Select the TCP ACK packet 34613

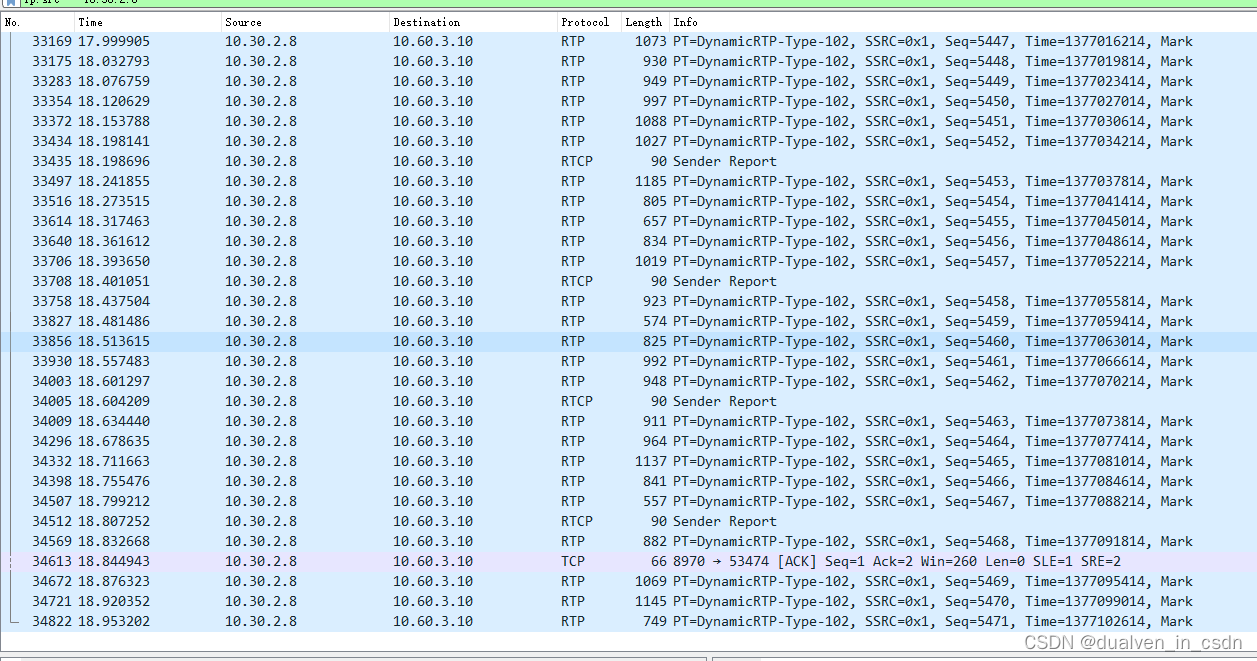pyautogui.click(x=400, y=561)
